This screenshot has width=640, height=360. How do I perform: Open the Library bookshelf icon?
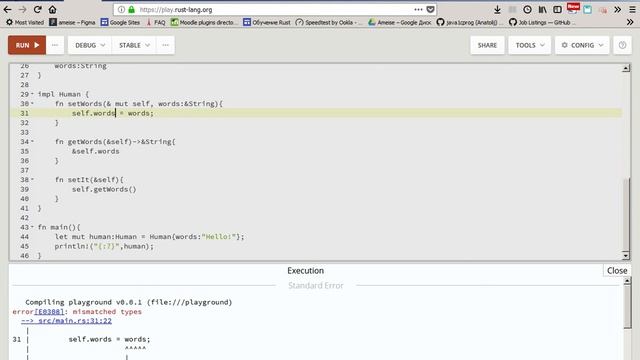[x=542, y=9]
